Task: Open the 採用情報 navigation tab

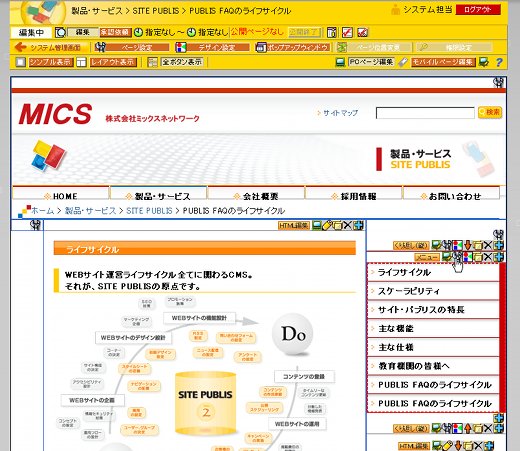Action: [353, 194]
